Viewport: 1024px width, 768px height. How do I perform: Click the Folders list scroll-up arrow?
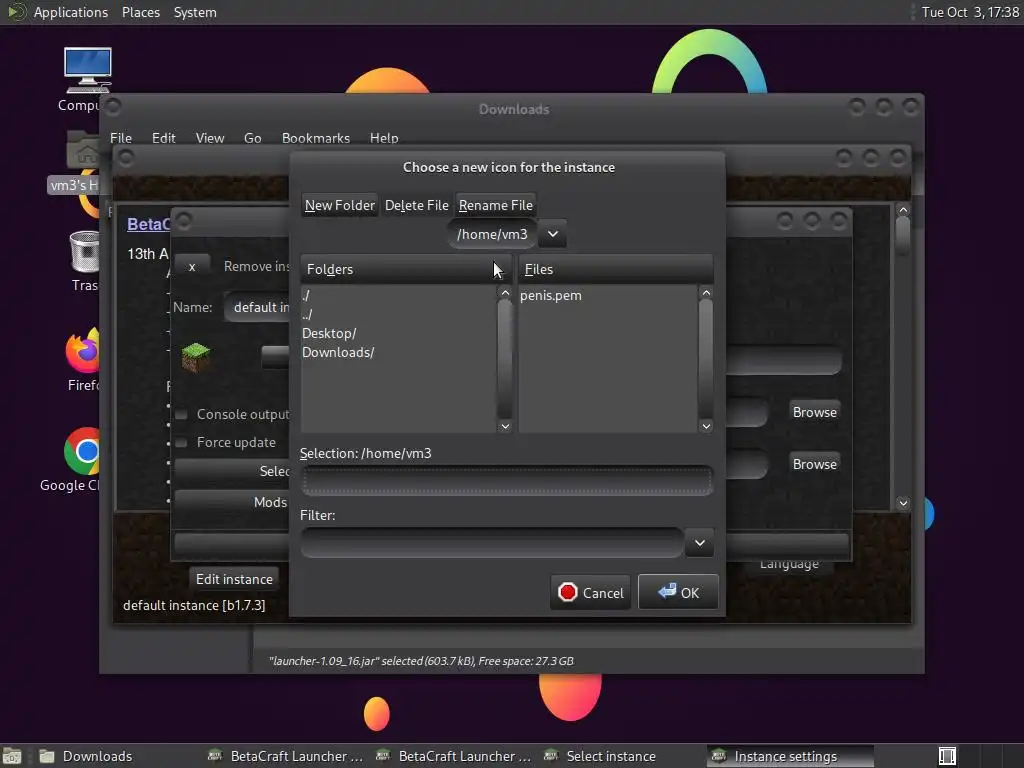[x=505, y=293]
